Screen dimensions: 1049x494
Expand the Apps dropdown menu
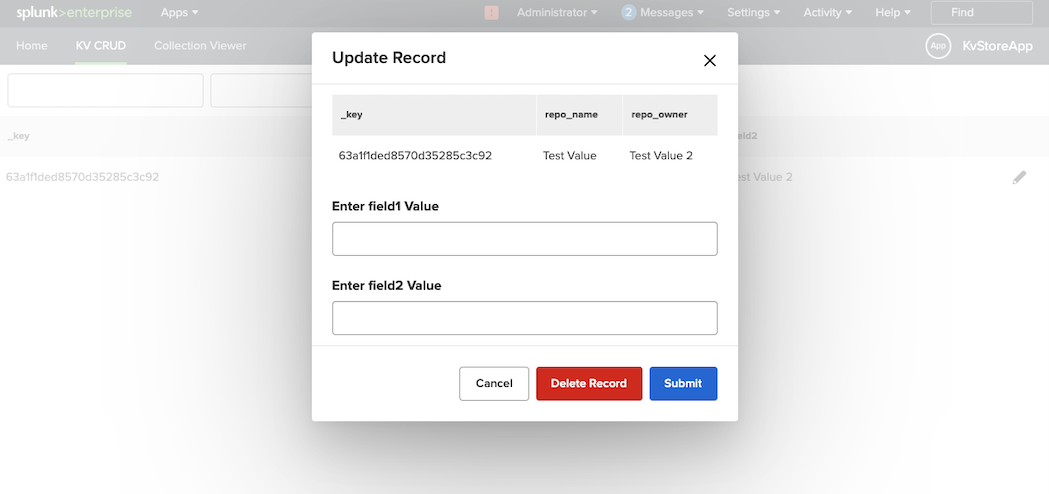(x=179, y=13)
